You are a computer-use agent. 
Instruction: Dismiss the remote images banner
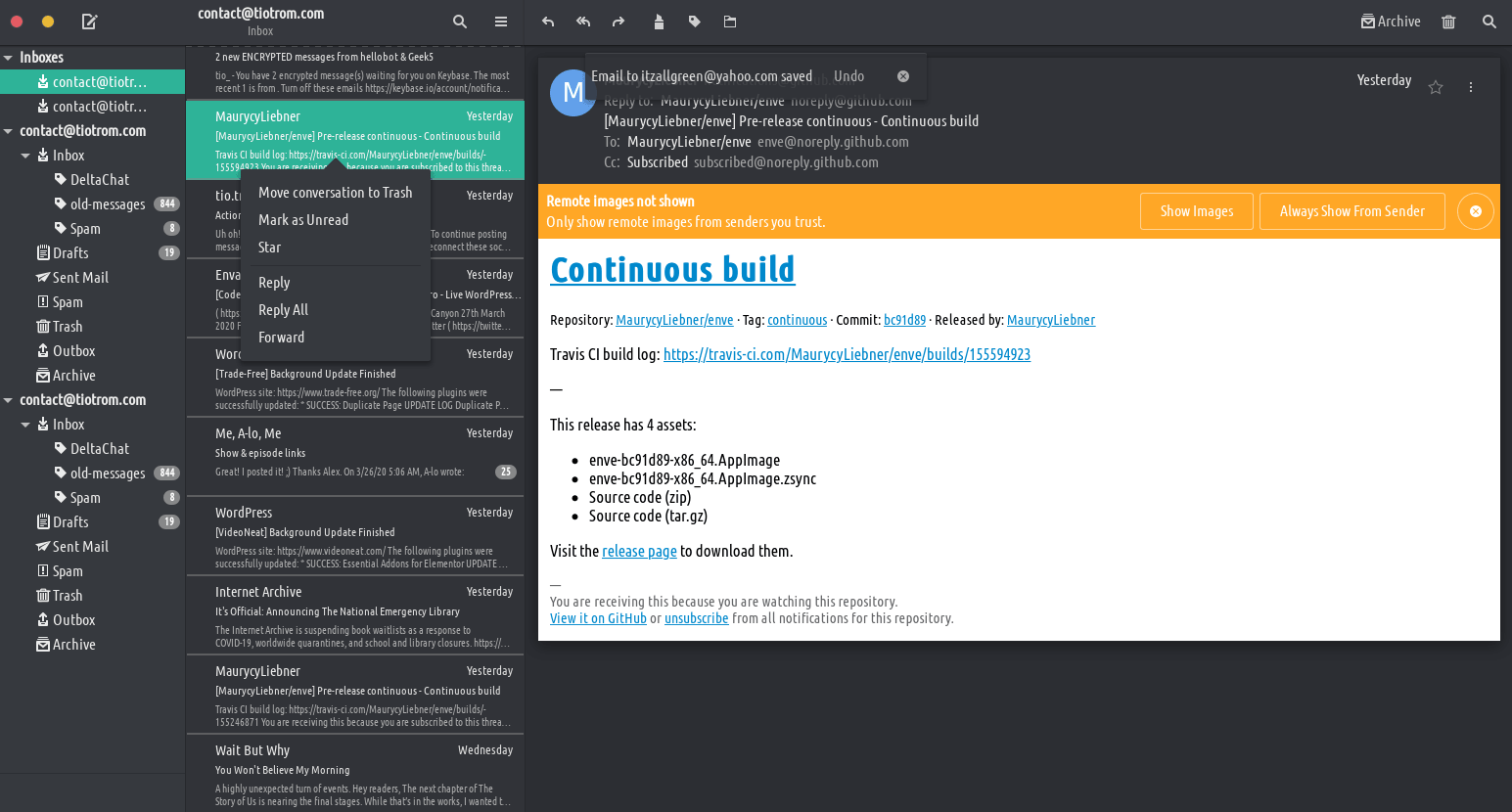pyautogui.click(x=1475, y=211)
